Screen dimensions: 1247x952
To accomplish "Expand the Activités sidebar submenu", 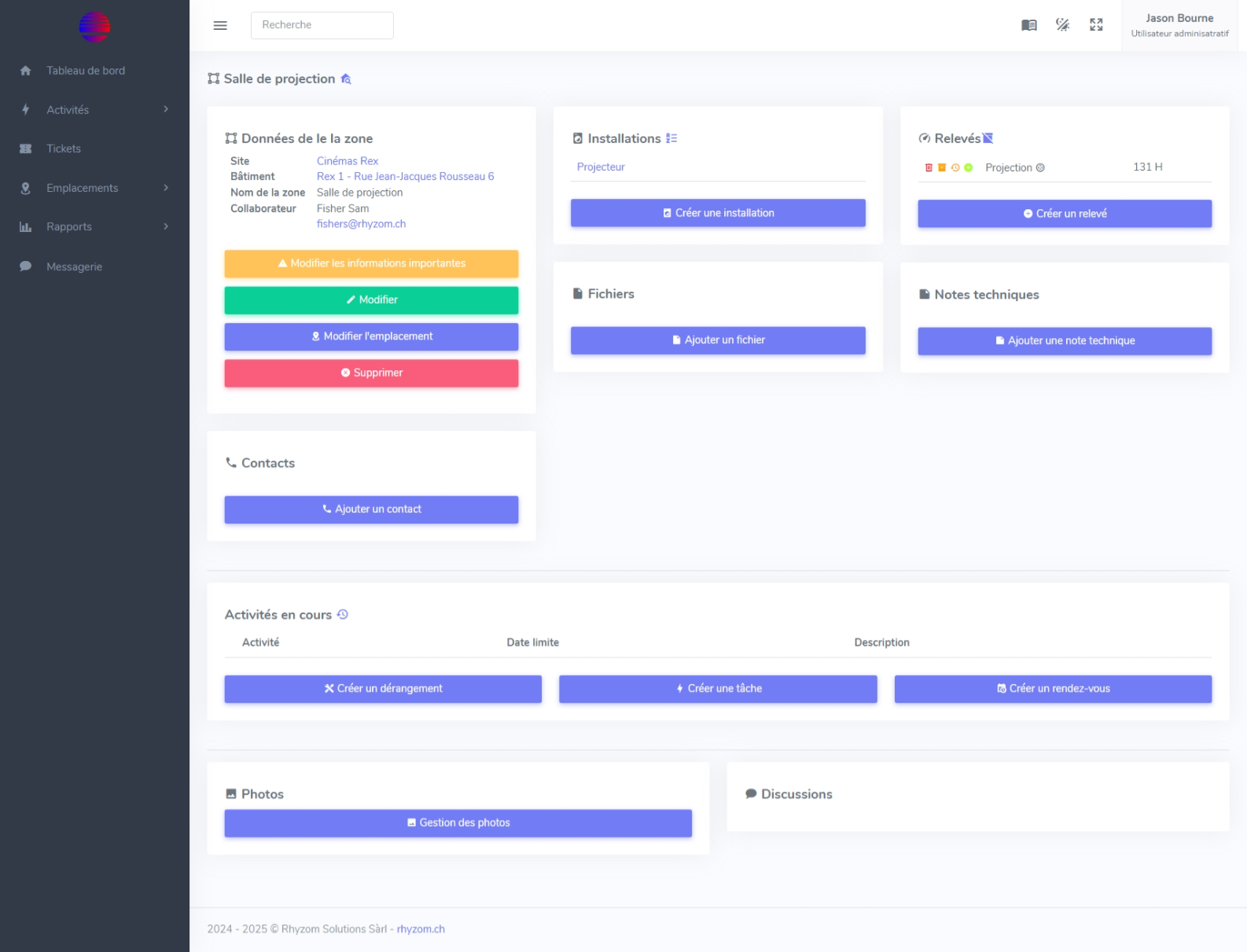I will point(94,110).
